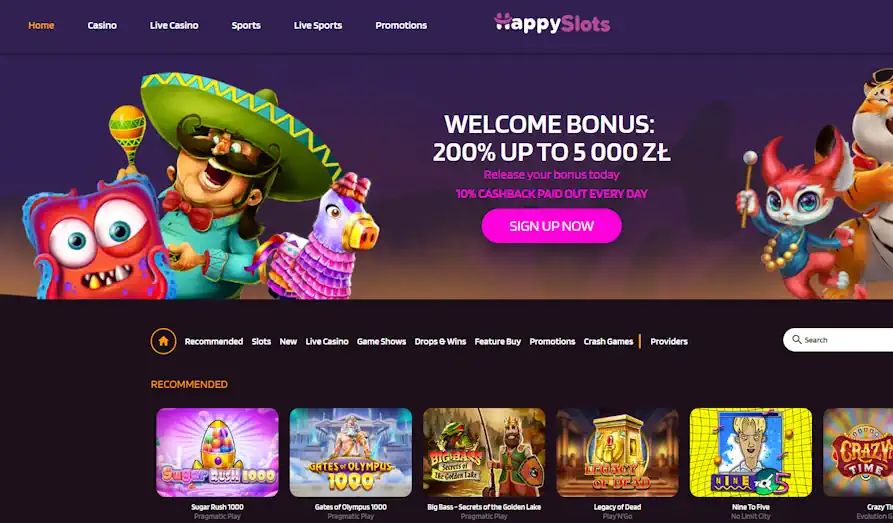This screenshot has width=893, height=523.
Task: Open Promotions in the top menu
Action: point(401,25)
